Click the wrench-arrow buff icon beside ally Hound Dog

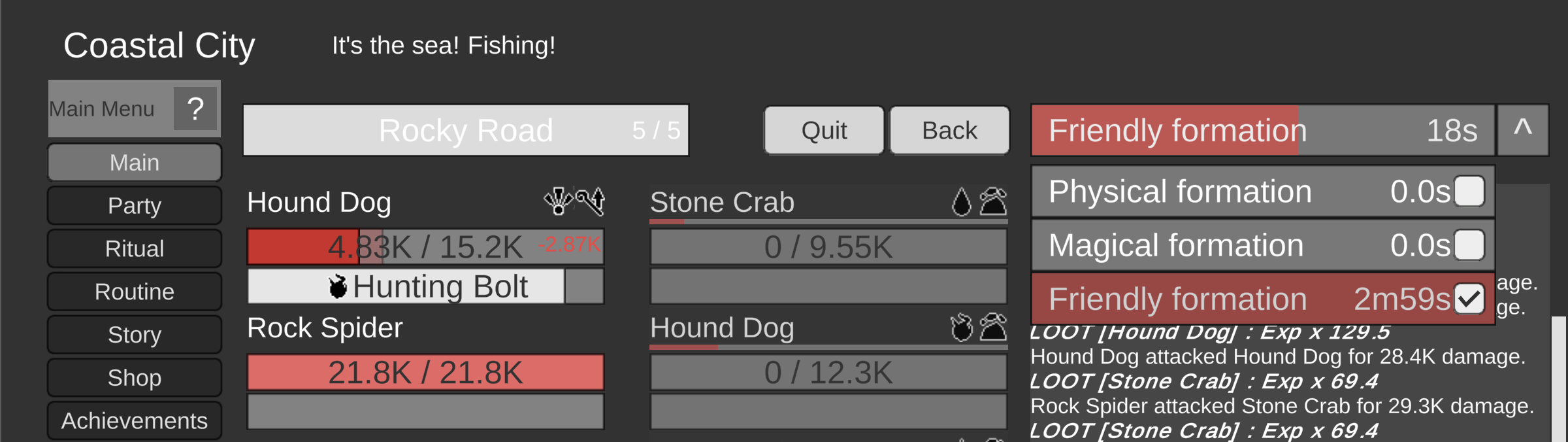(591, 201)
